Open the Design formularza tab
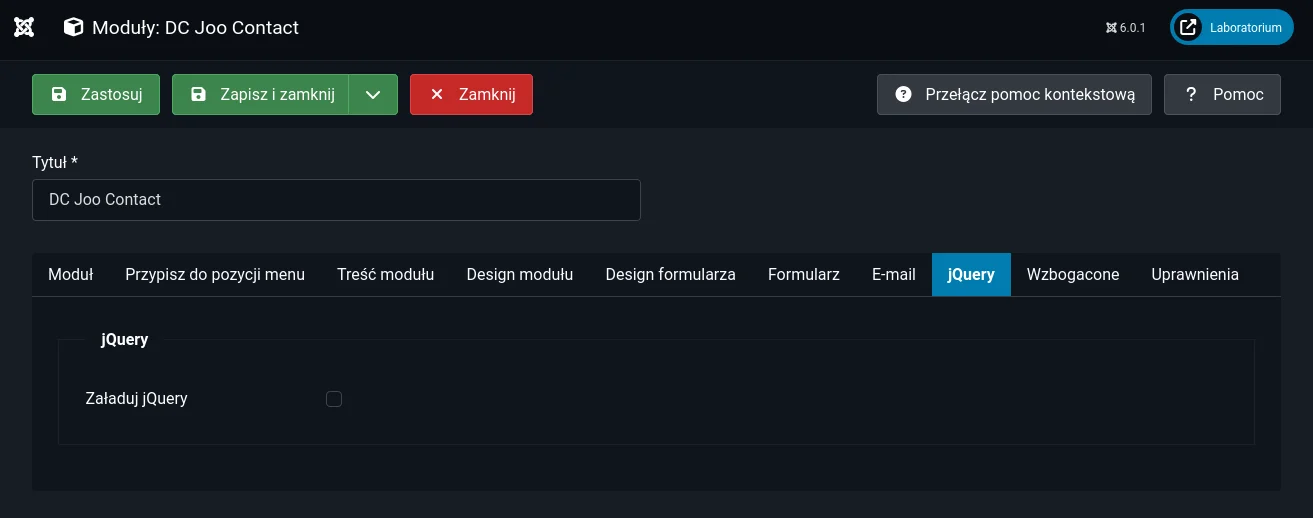This screenshot has height=518, width=1313. click(671, 274)
